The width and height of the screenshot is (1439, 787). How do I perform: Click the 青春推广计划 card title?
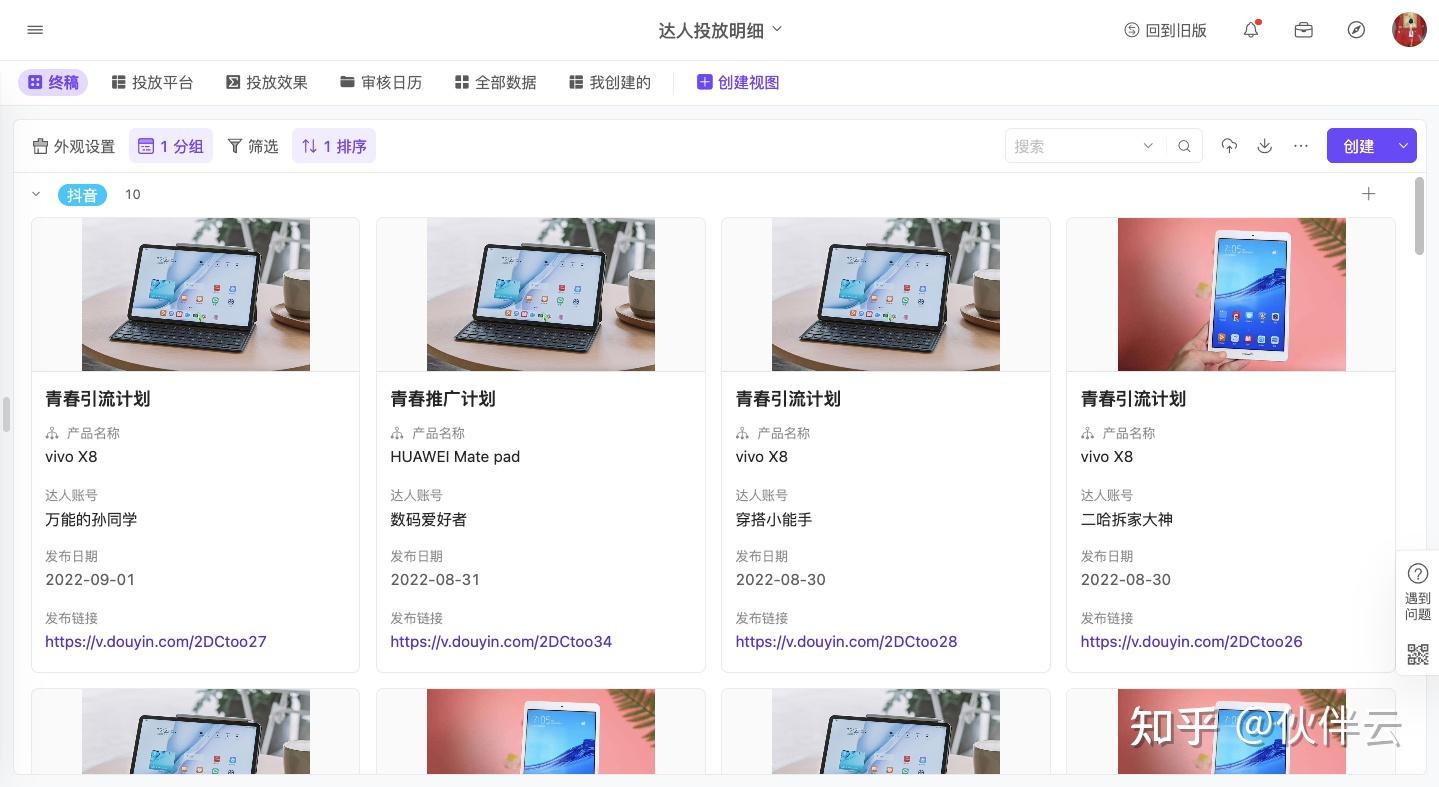pyautogui.click(x=443, y=398)
